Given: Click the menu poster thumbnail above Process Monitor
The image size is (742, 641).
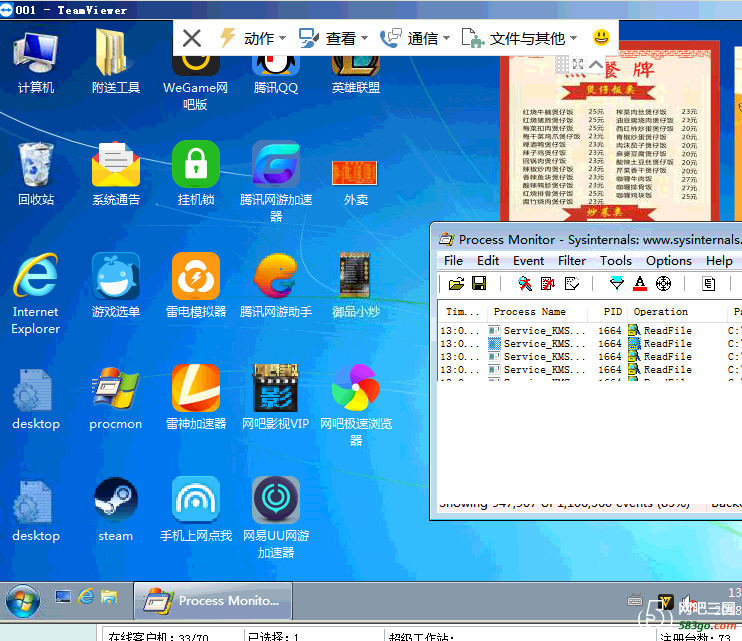Looking at the screenshot, I should [x=610, y=132].
